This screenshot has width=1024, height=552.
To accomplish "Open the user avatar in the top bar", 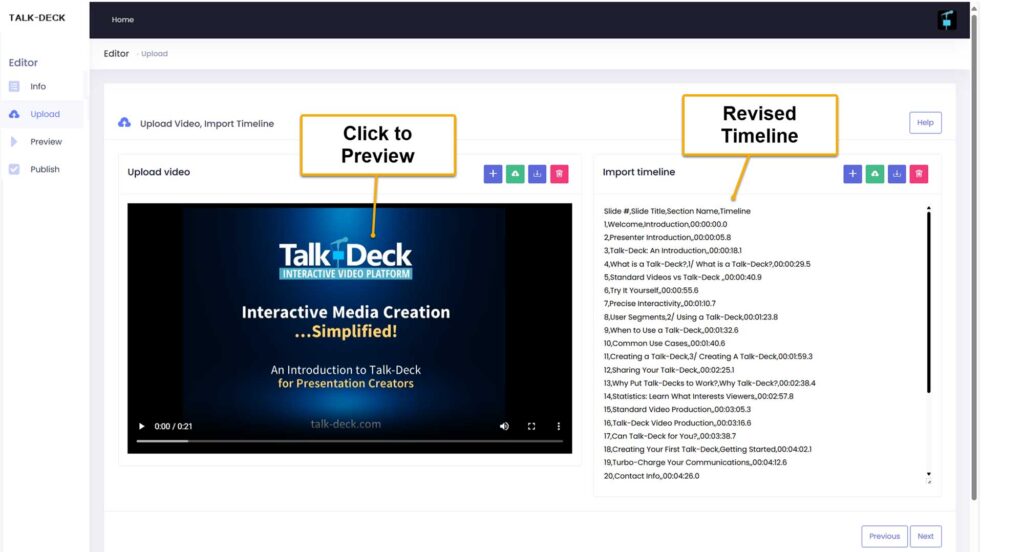I will (x=946, y=20).
